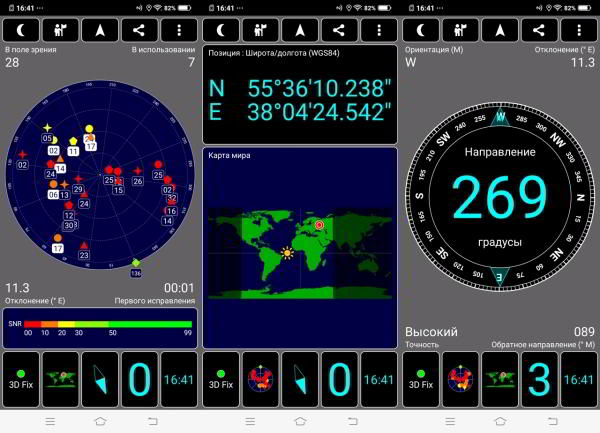
Task: Switch to world map tile below SNR legend
Action: pyautogui.click(x=60, y=379)
